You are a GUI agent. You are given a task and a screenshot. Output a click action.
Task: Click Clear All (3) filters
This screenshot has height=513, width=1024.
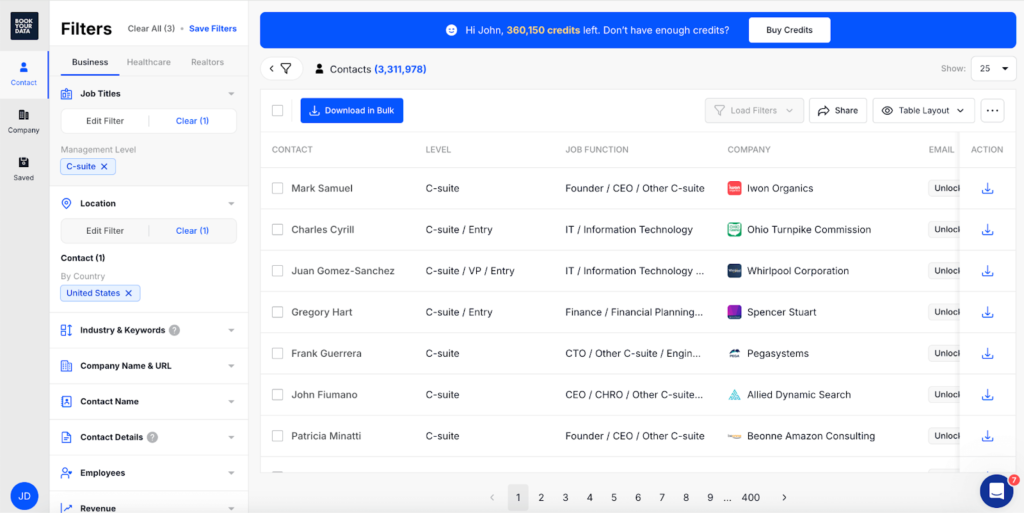pyautogui.click(x=152, y=29)
